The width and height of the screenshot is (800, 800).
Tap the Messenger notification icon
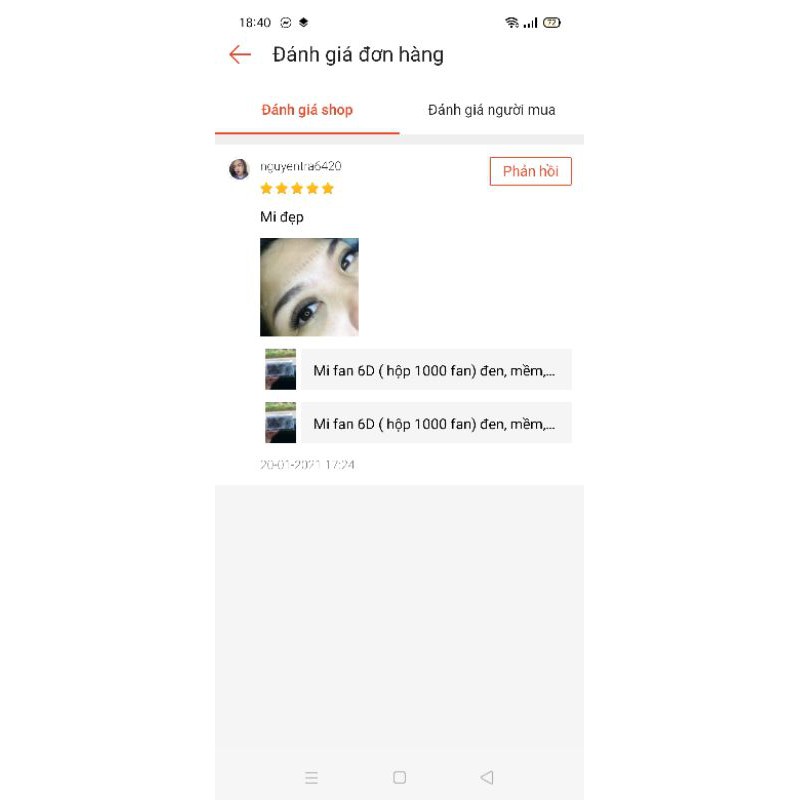(286, 22)
